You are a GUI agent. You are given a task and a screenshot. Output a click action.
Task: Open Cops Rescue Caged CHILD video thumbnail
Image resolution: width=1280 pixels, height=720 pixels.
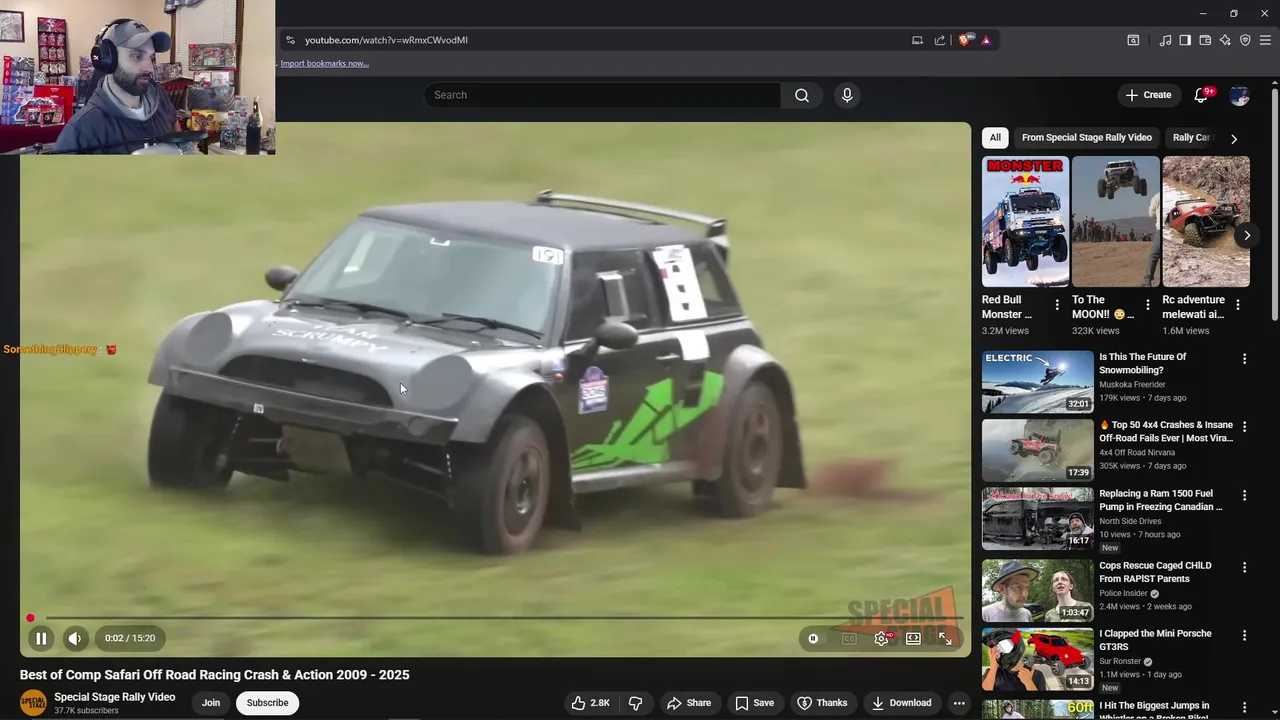[1038, 590]
